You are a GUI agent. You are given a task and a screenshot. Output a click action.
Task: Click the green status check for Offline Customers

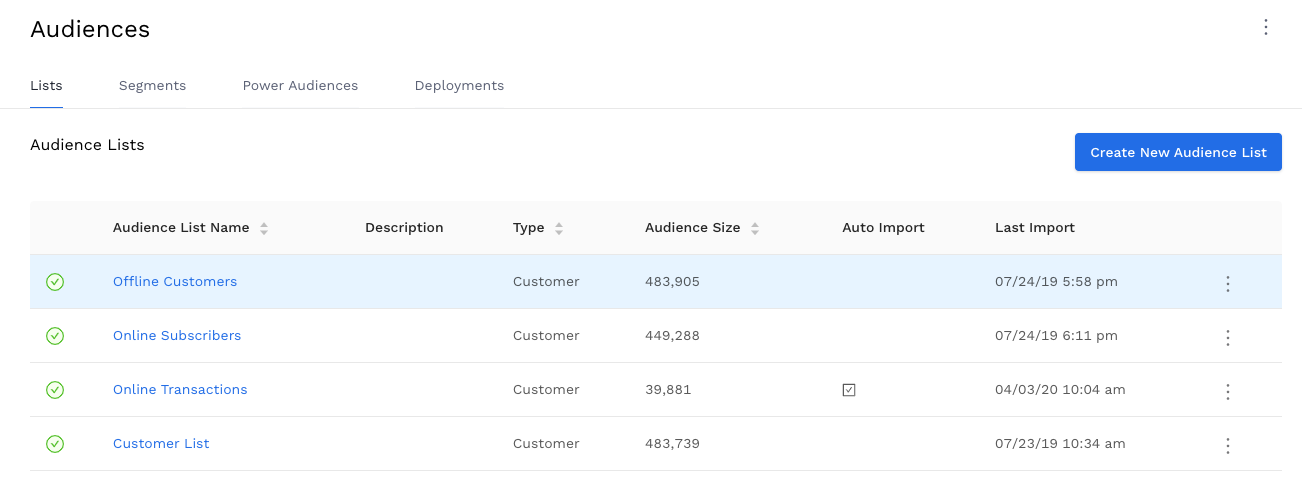point(55,282)
